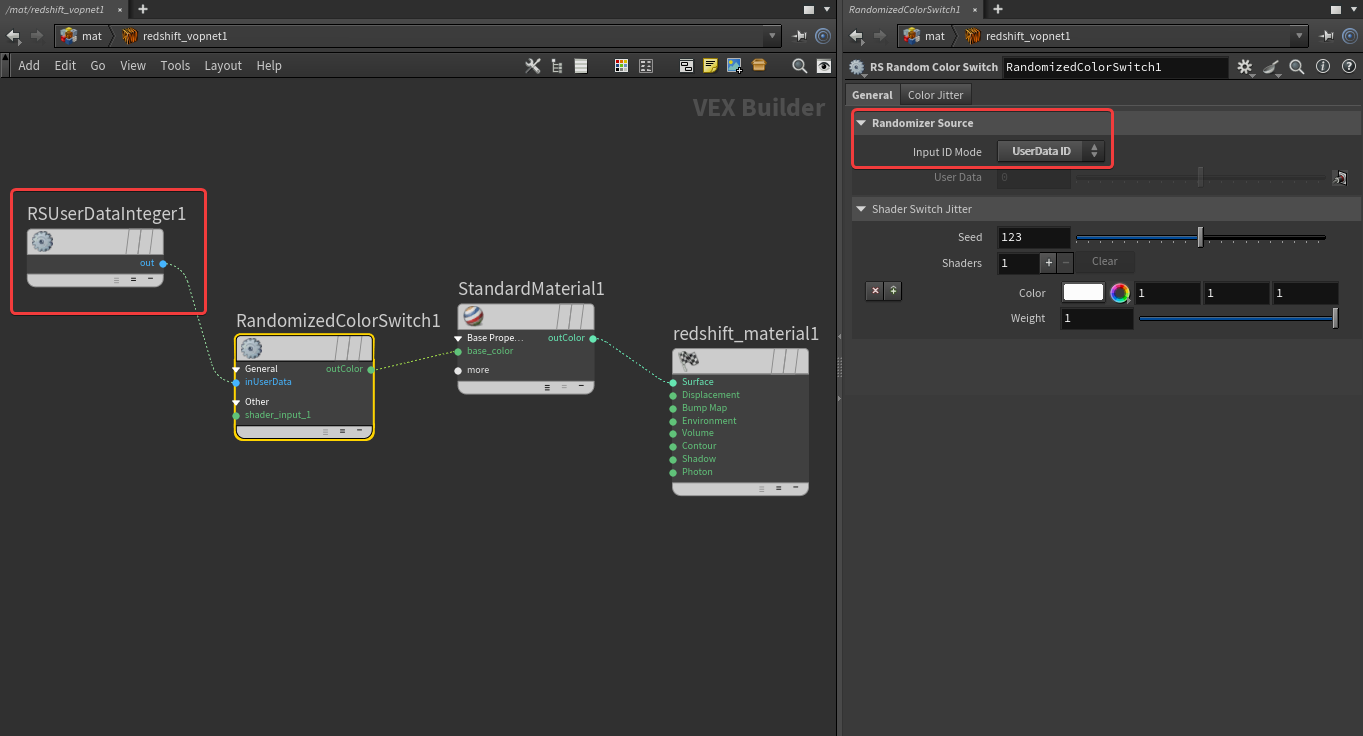Select the General tab
Screen dimensions: 1363x736
click(872, 95)
